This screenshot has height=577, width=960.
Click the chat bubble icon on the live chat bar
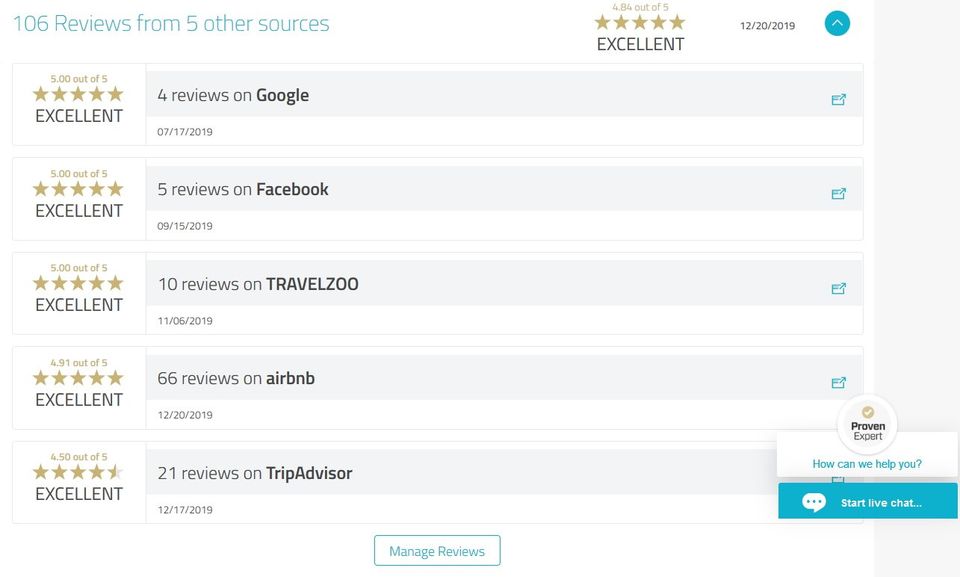pos(813,501)
